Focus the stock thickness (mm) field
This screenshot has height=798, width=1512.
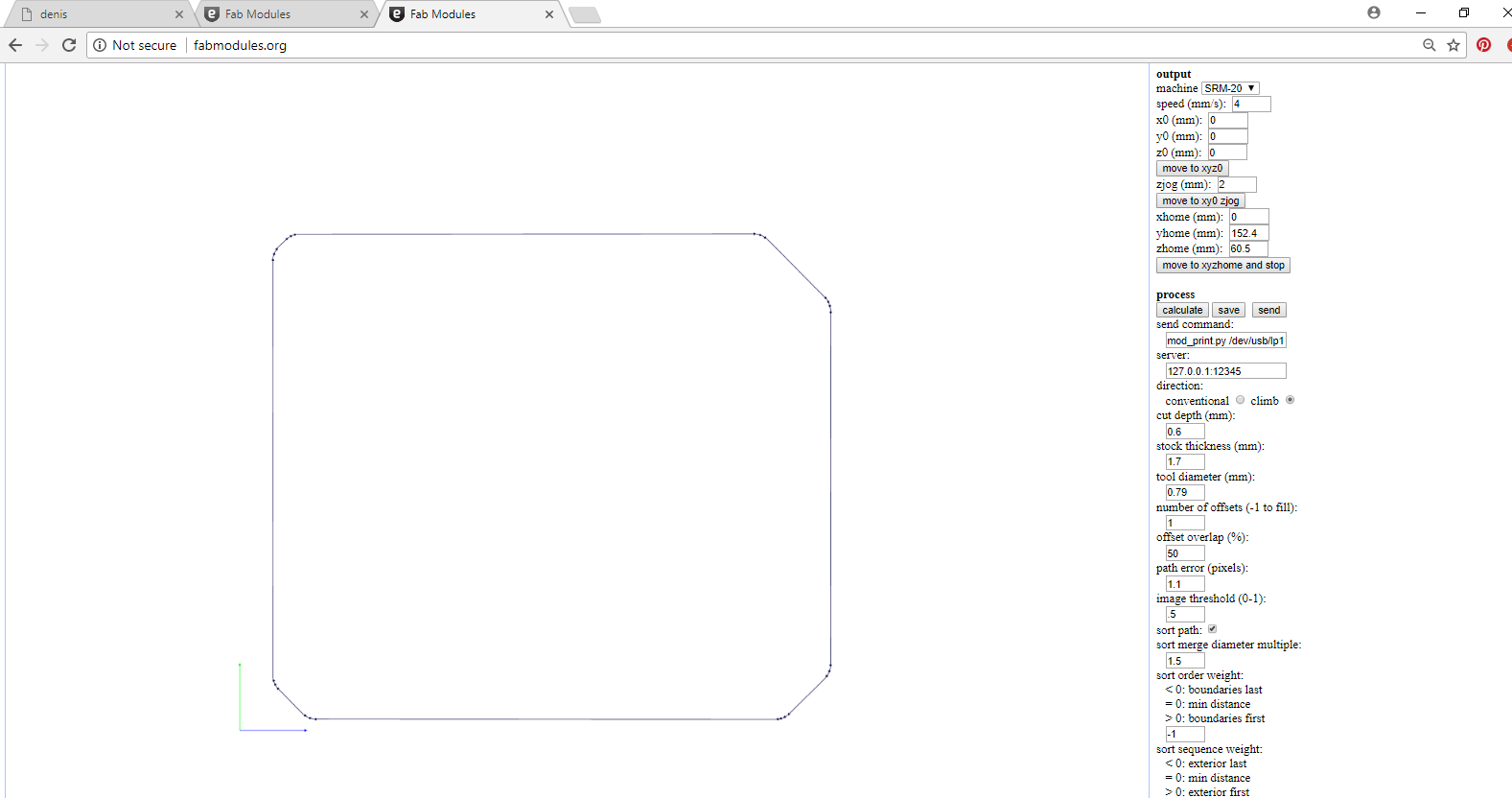click(1185, 461)
